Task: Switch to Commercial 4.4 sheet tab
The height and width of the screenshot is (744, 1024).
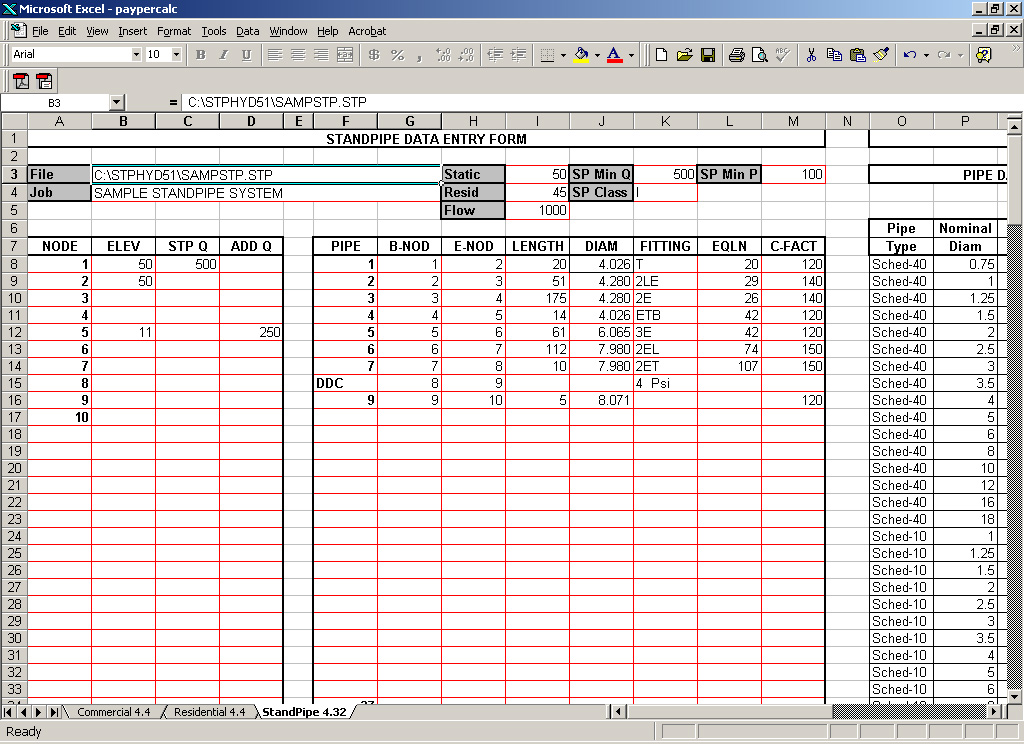Action: [x=114, y=711]
